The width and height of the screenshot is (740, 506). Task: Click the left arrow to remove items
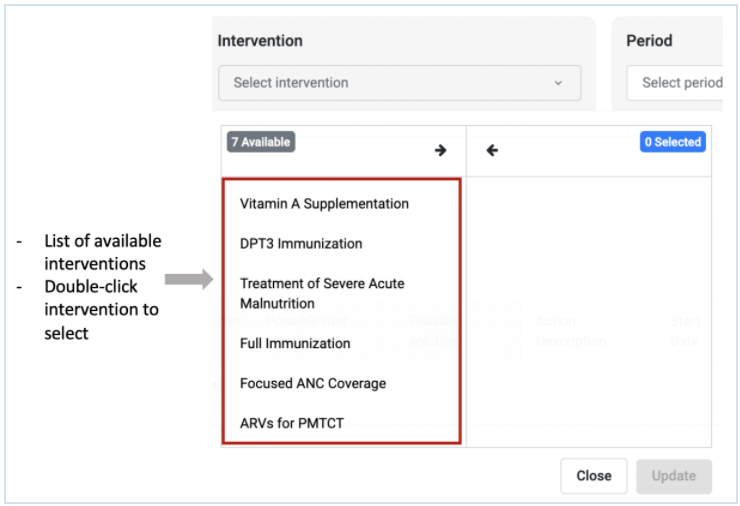pos(492,150)
